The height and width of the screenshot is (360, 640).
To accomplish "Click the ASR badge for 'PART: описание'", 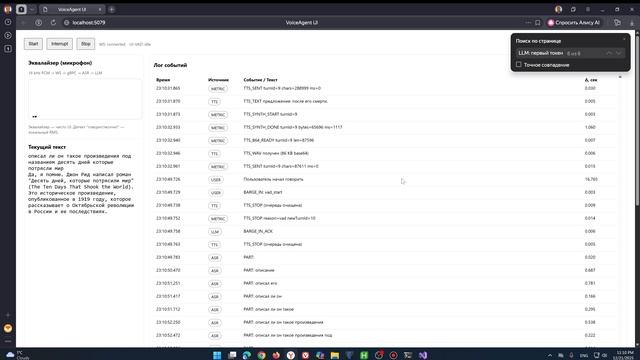I will pyautogui.click(x=215, y=271).
